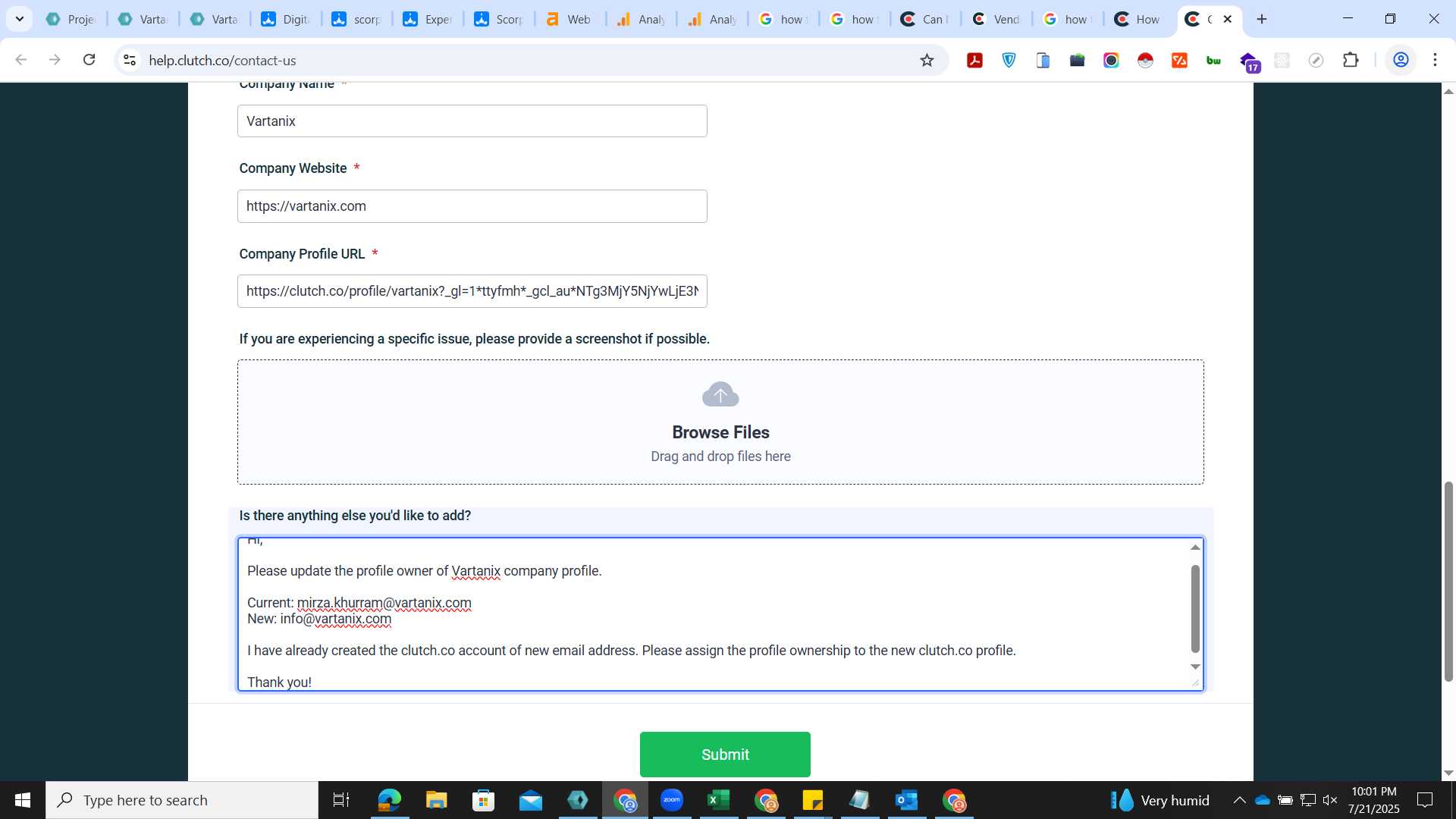This screenshot has width=1456, height=819.
Task: Click the browser back arrow
Action: click(x=21, y=60)
